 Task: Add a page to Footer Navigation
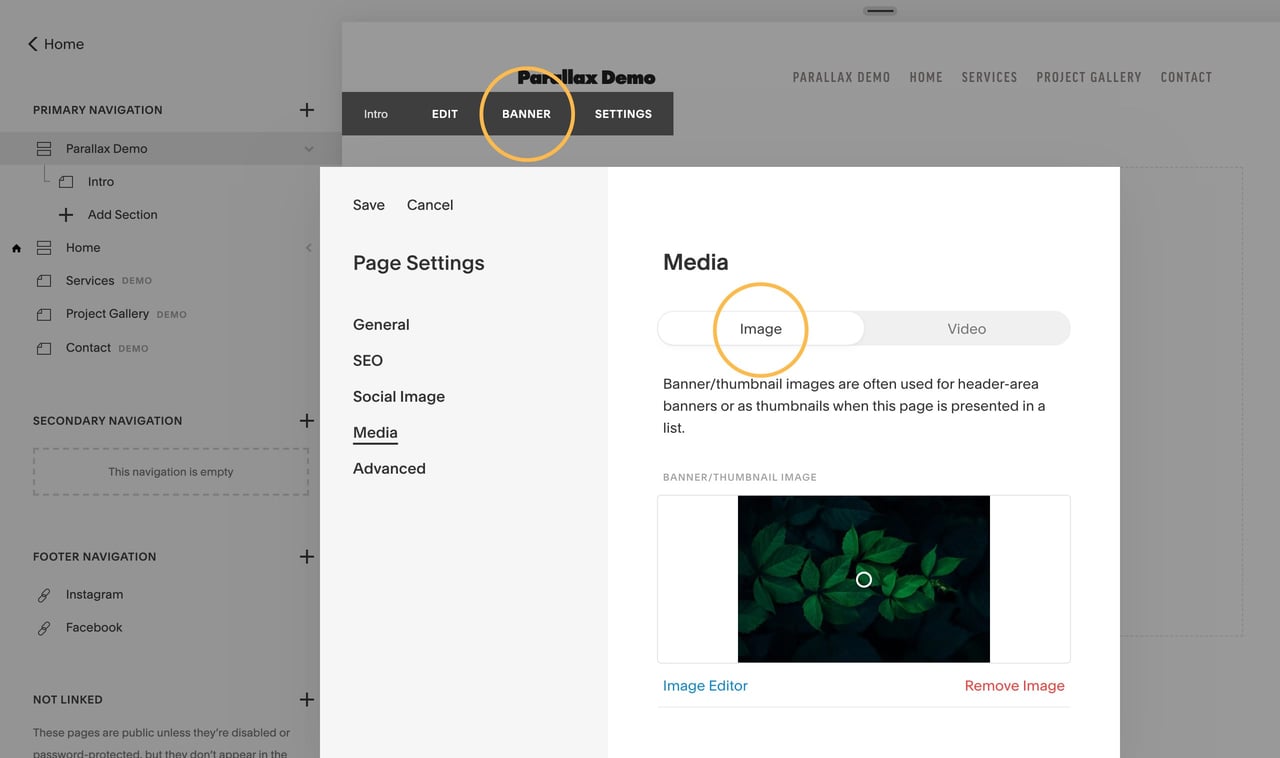click(x=307, y=556)
